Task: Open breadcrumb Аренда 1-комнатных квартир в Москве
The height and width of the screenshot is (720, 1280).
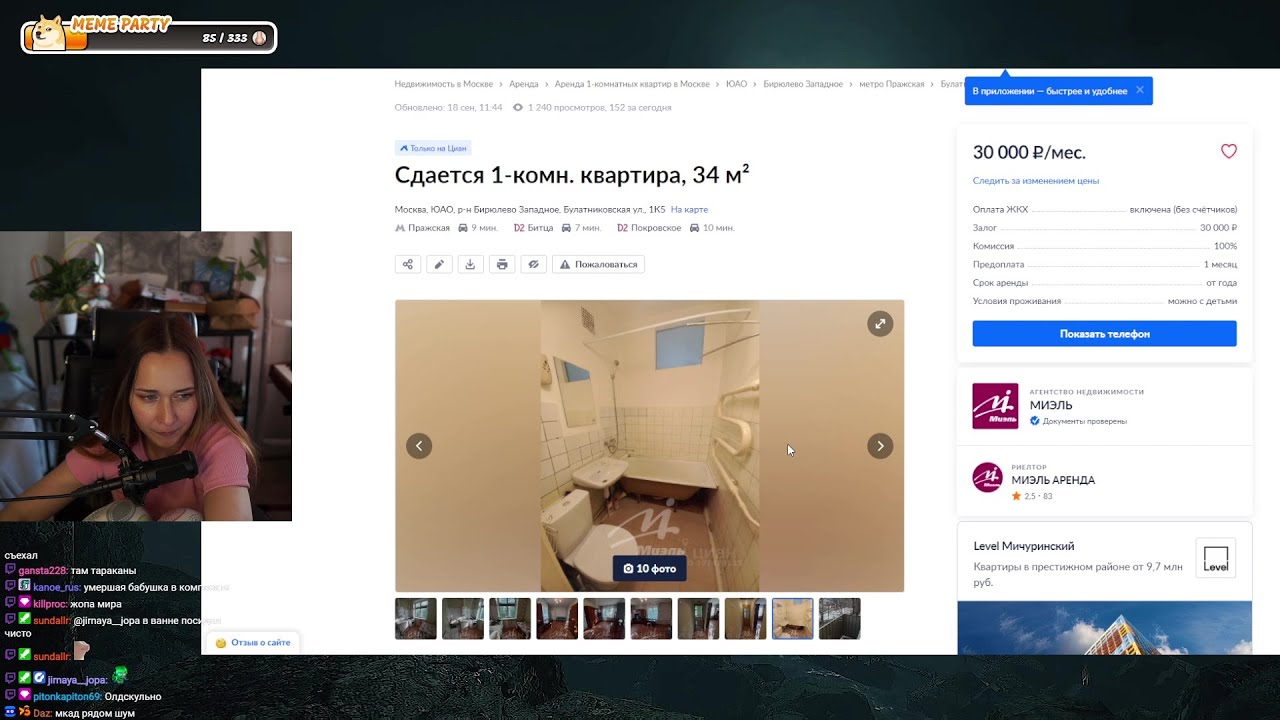Action: 632,84
